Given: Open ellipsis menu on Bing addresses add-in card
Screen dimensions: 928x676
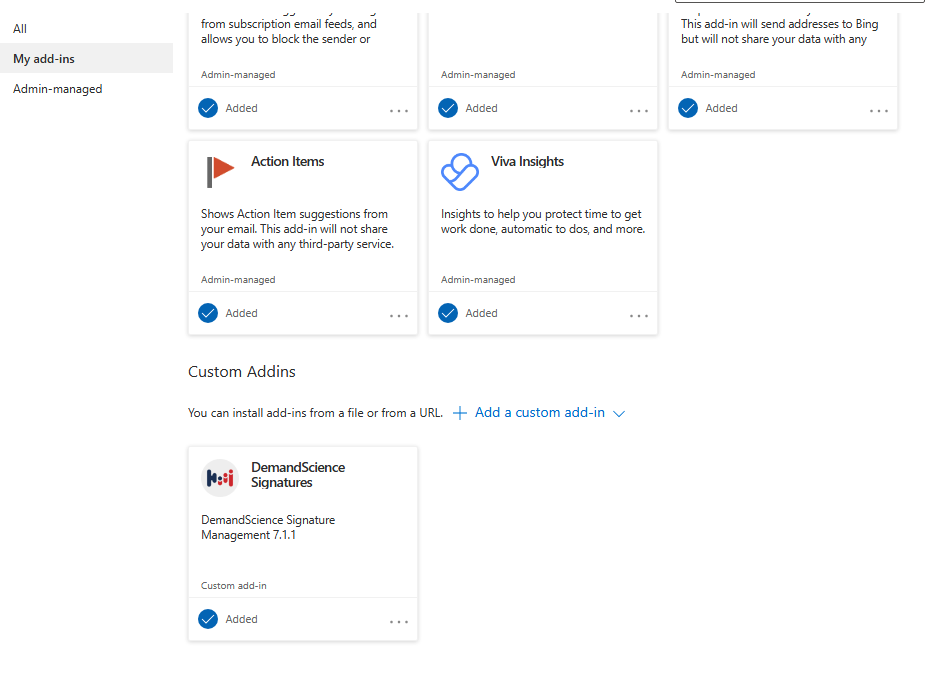Looking at the screenshot, I should tap(879, 111).
